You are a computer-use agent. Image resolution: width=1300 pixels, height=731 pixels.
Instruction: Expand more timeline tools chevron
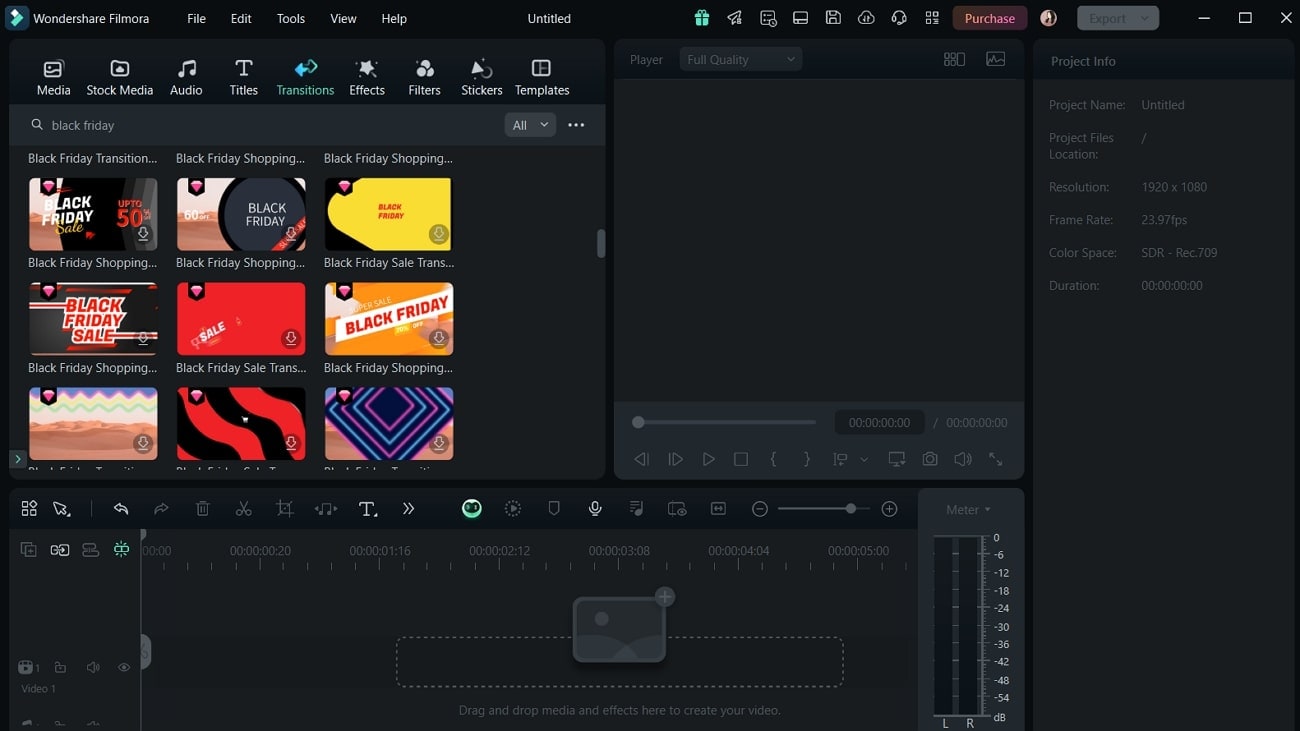[408, 509]
